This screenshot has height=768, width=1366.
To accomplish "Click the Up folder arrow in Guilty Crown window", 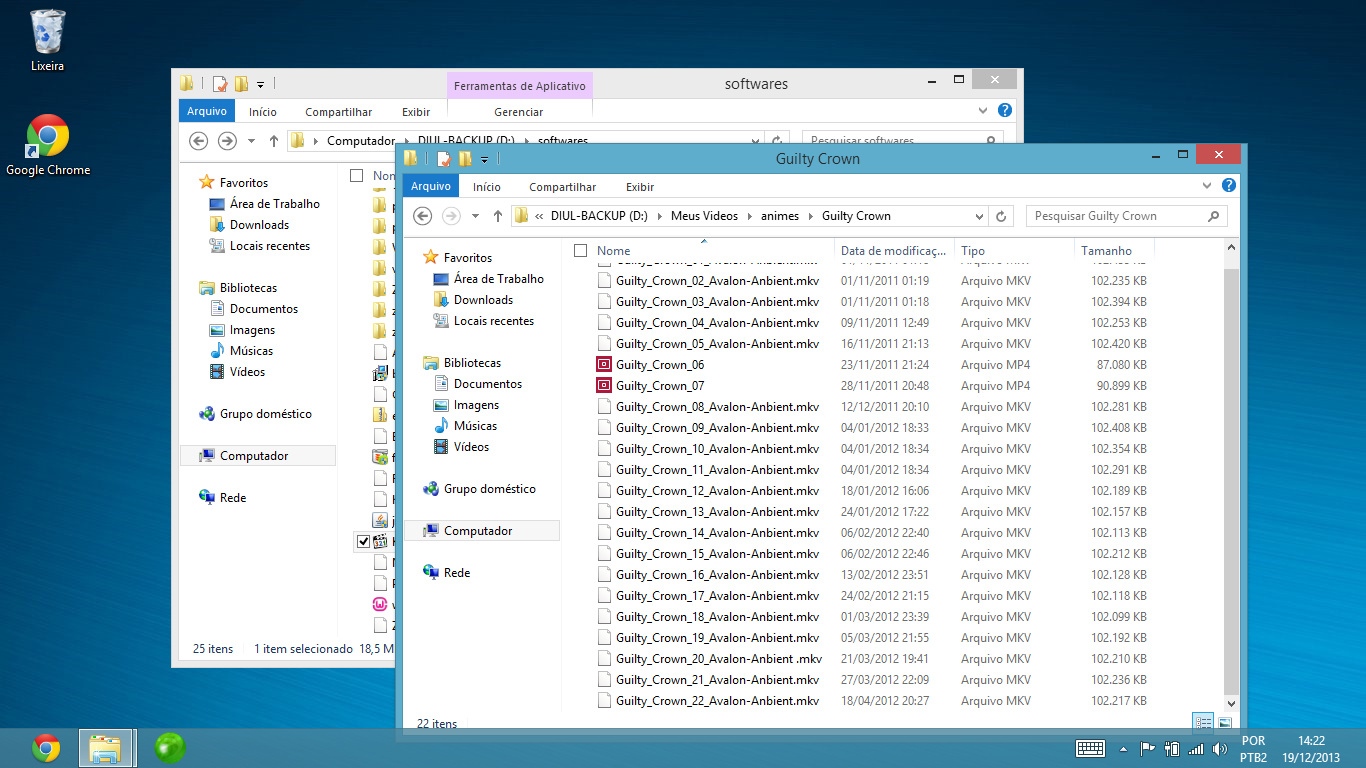I will pos(498,216).
